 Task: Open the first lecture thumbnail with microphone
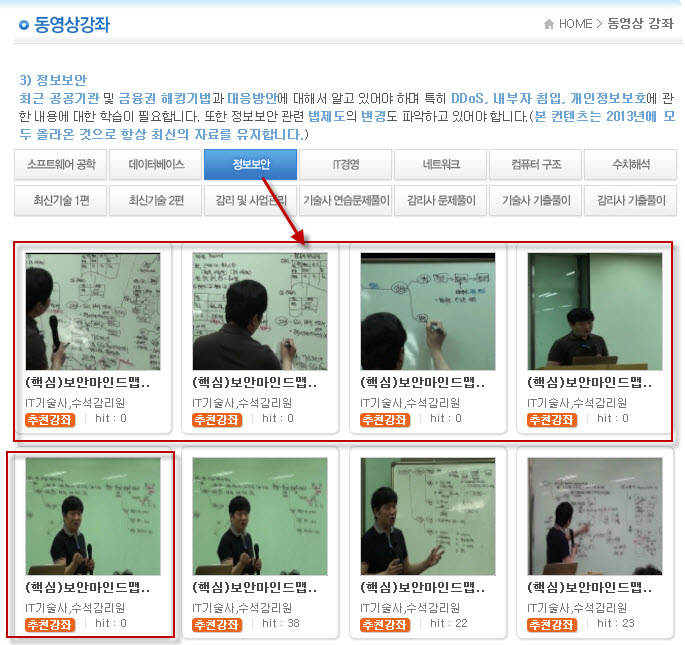93,312
